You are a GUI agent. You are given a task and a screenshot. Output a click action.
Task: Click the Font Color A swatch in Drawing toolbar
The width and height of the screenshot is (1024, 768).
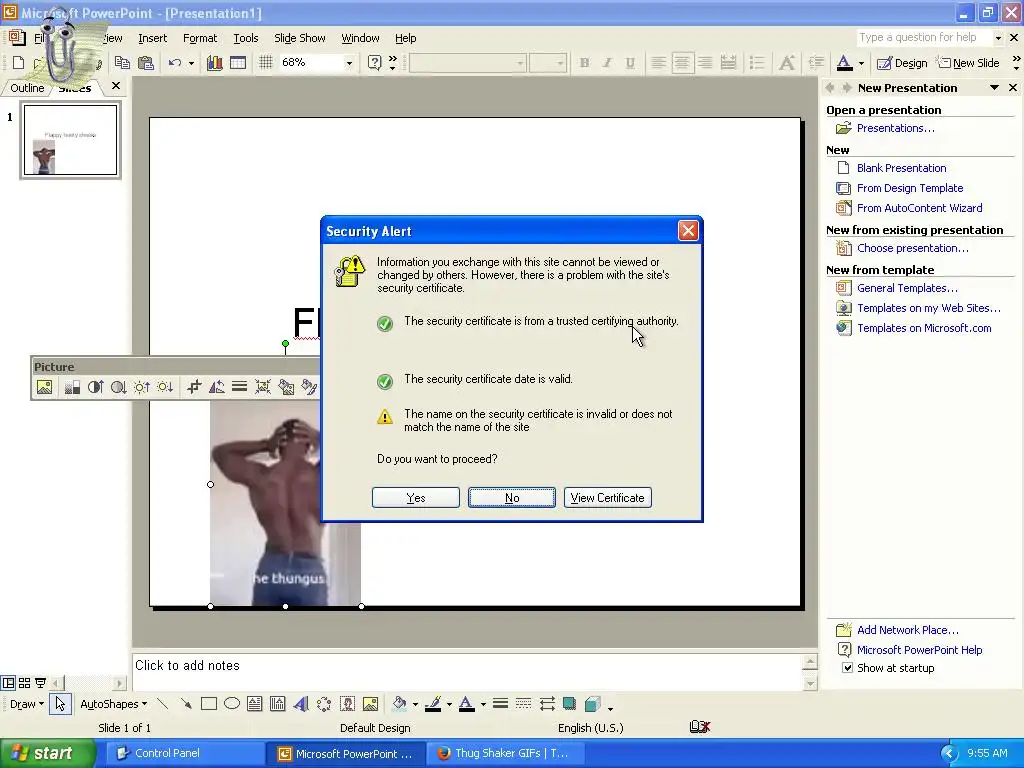tap(466, 704)
